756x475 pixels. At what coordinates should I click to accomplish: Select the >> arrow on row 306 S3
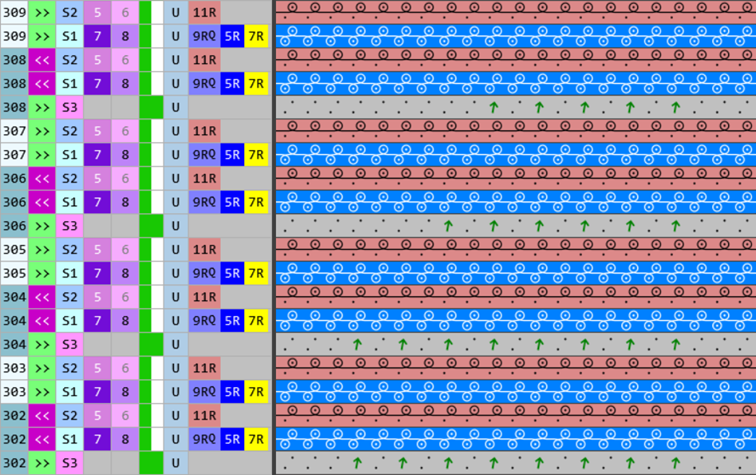tap(42, 226)
